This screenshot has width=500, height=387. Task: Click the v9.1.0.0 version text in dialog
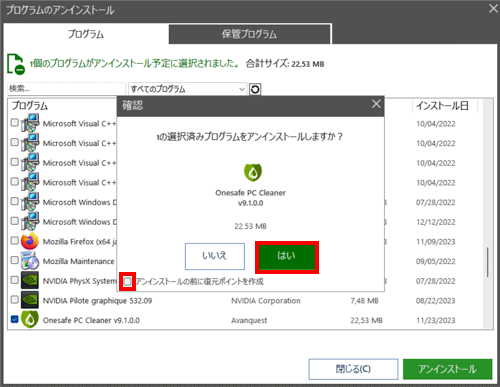click(x=250, y=203)
